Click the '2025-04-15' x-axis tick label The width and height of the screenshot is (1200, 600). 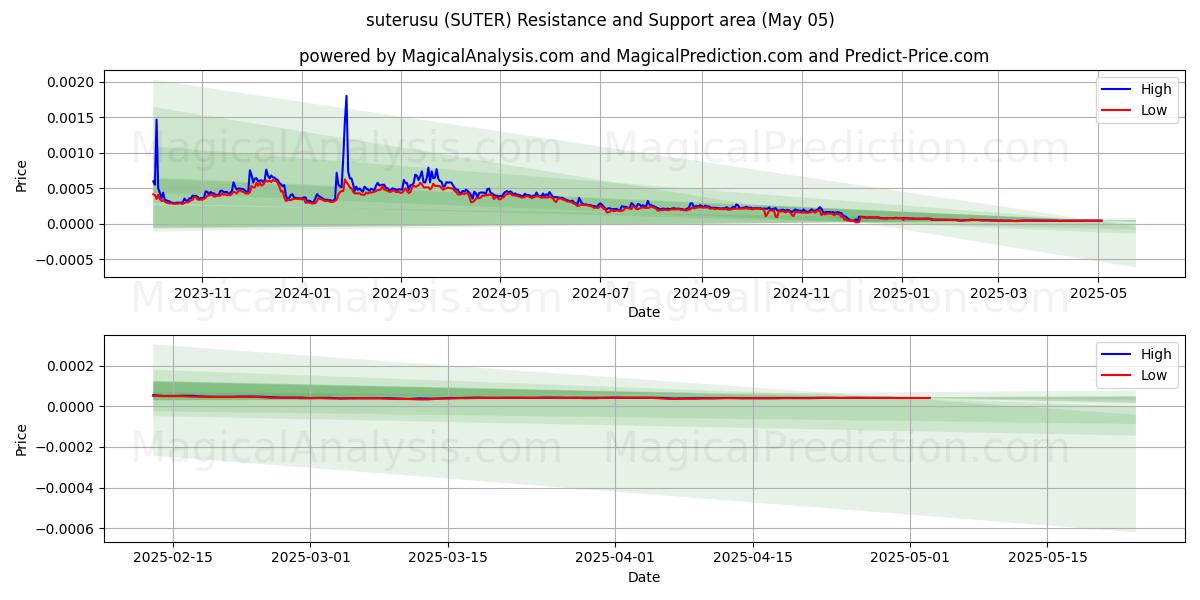click(752, 557)
